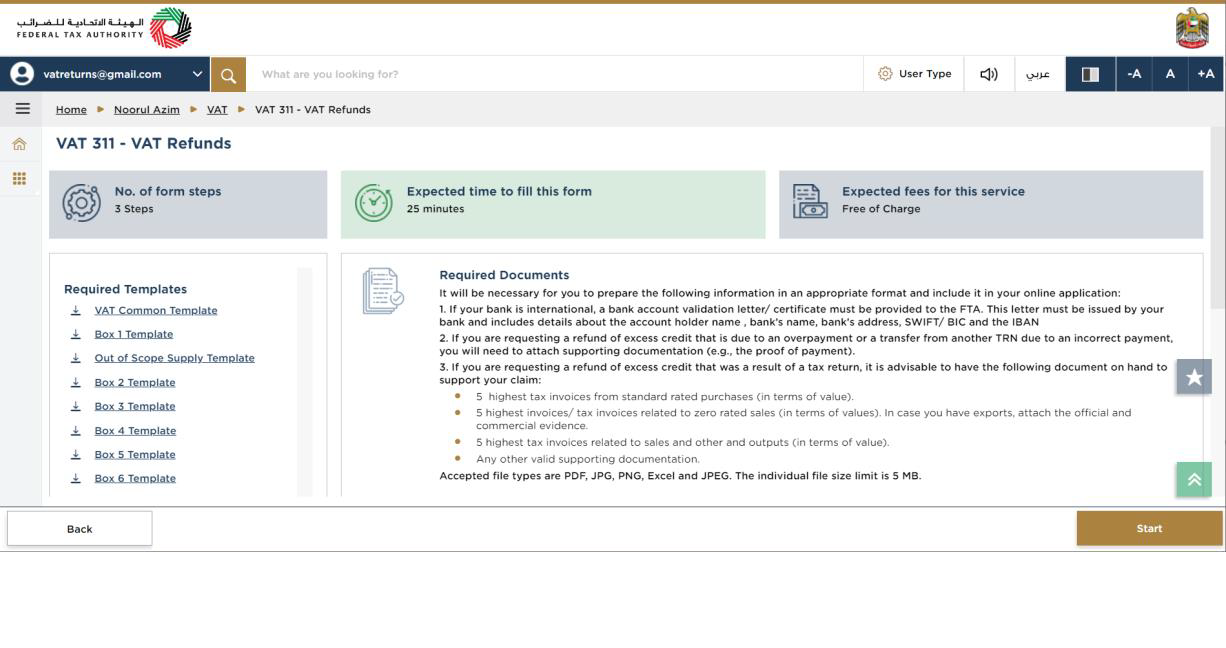
Task: Click download icon beside VAT Common Template
Action: coord(76,310)
